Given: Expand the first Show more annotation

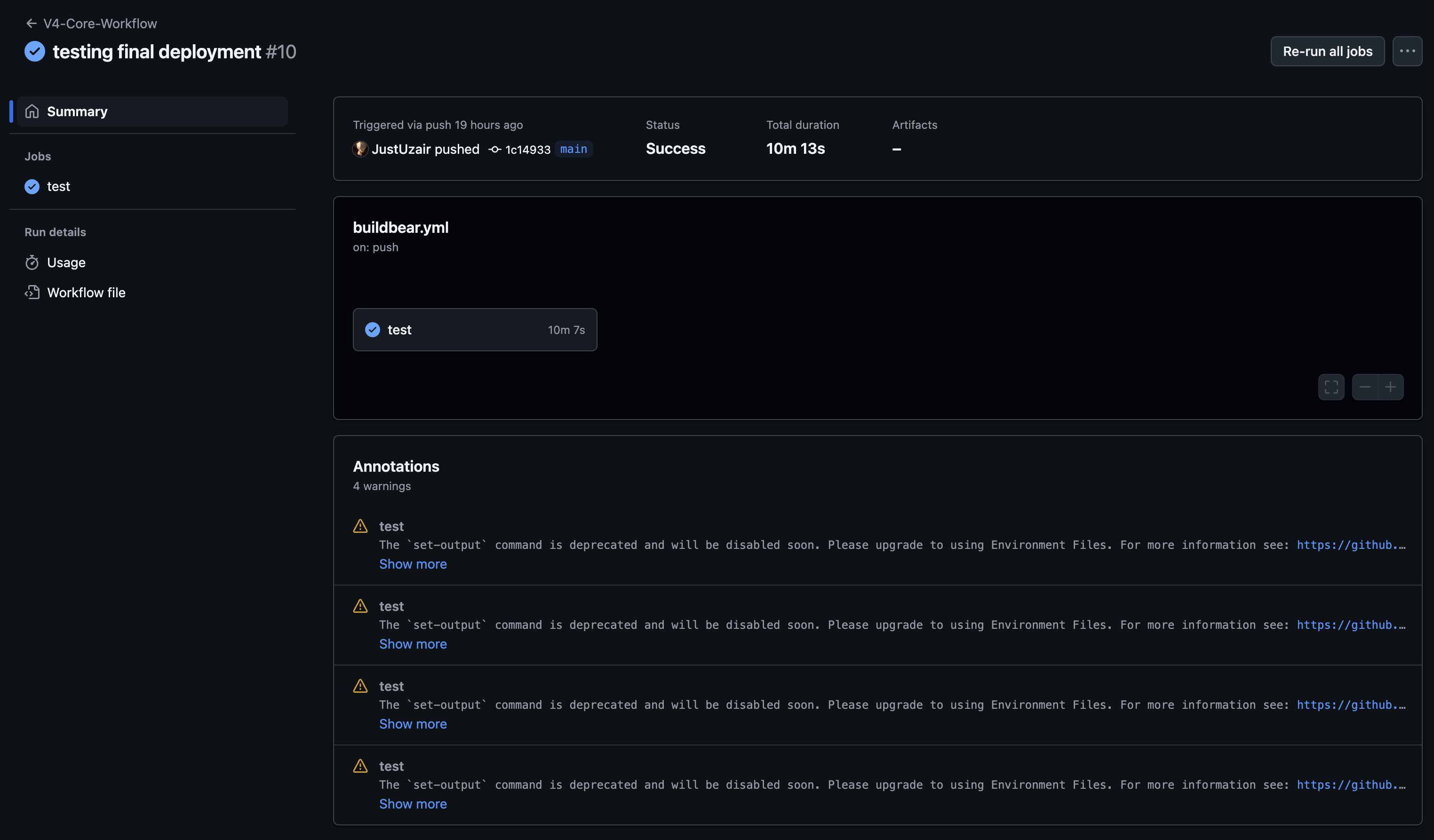Looking at the screenshot, I should (413, 563).
